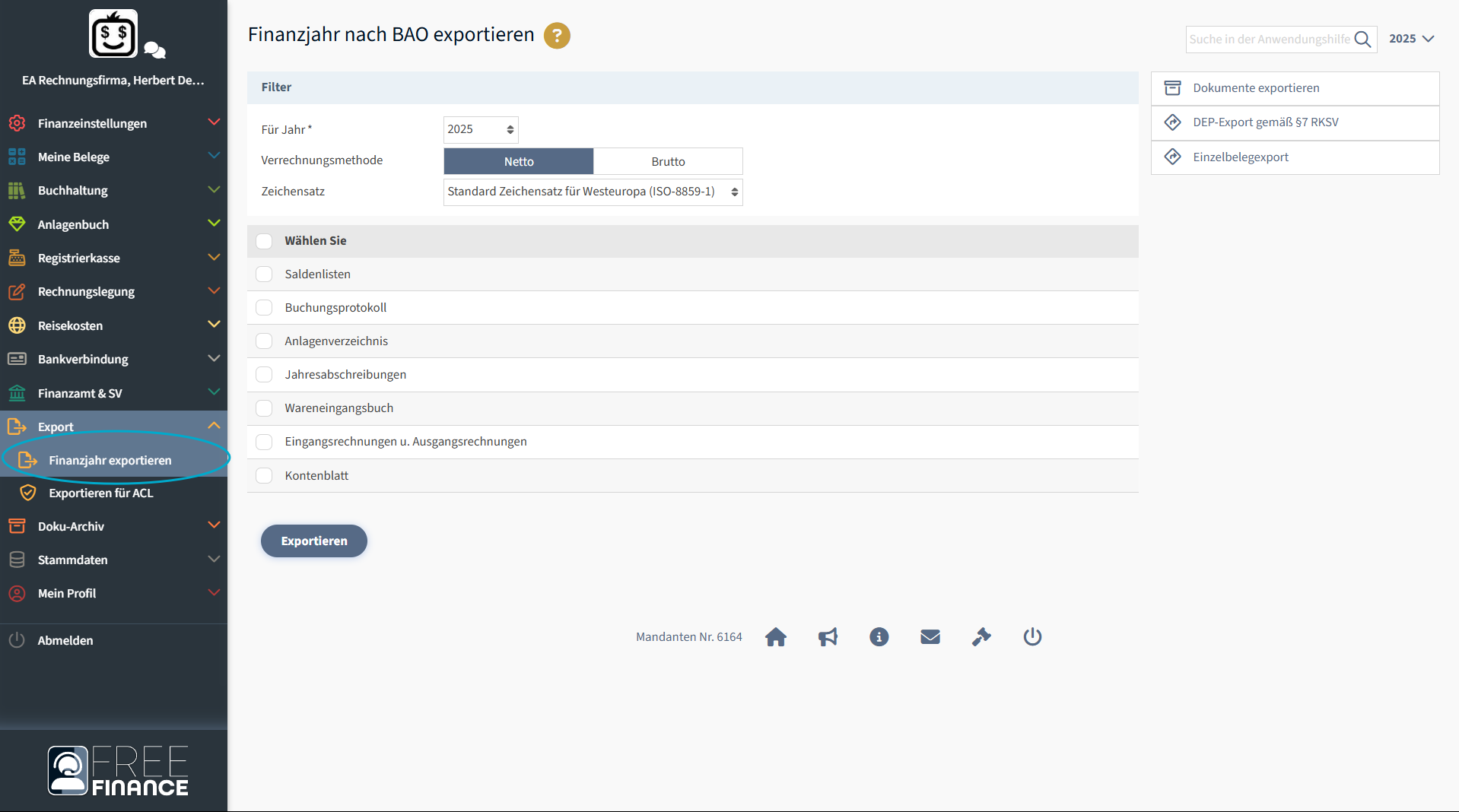The image size is (1459, 812).
Task: Click the wrench icon in the footer
Action: (981, 637)
